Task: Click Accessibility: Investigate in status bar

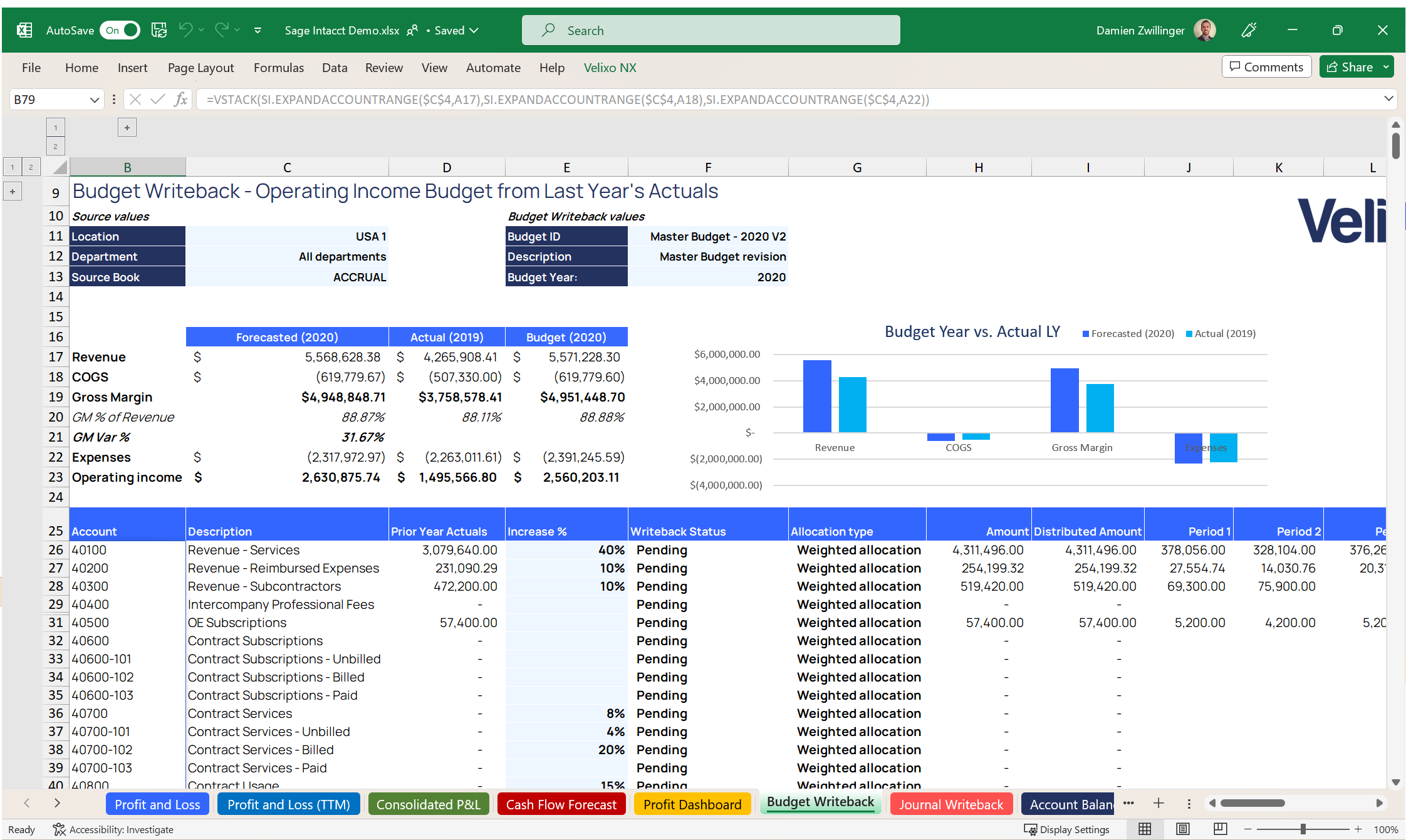Action: tap(113, 829)
